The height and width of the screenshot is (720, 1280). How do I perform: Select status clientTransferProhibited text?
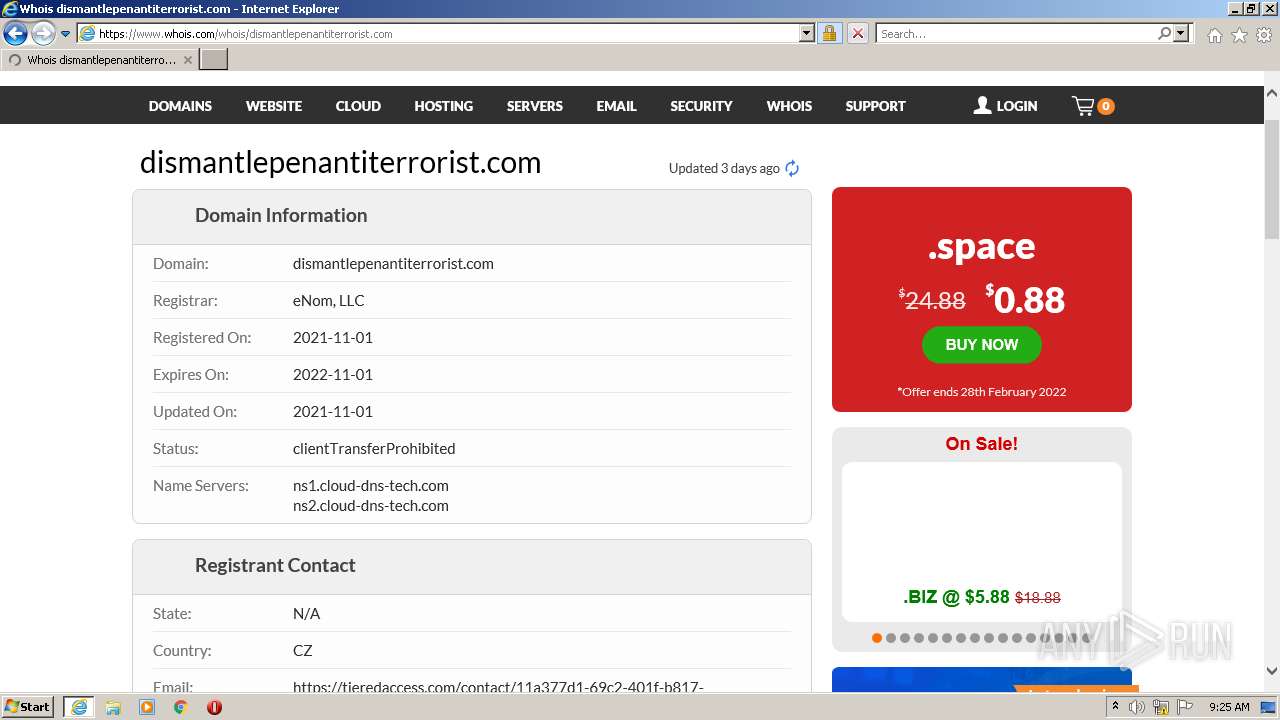coord(374,449)
